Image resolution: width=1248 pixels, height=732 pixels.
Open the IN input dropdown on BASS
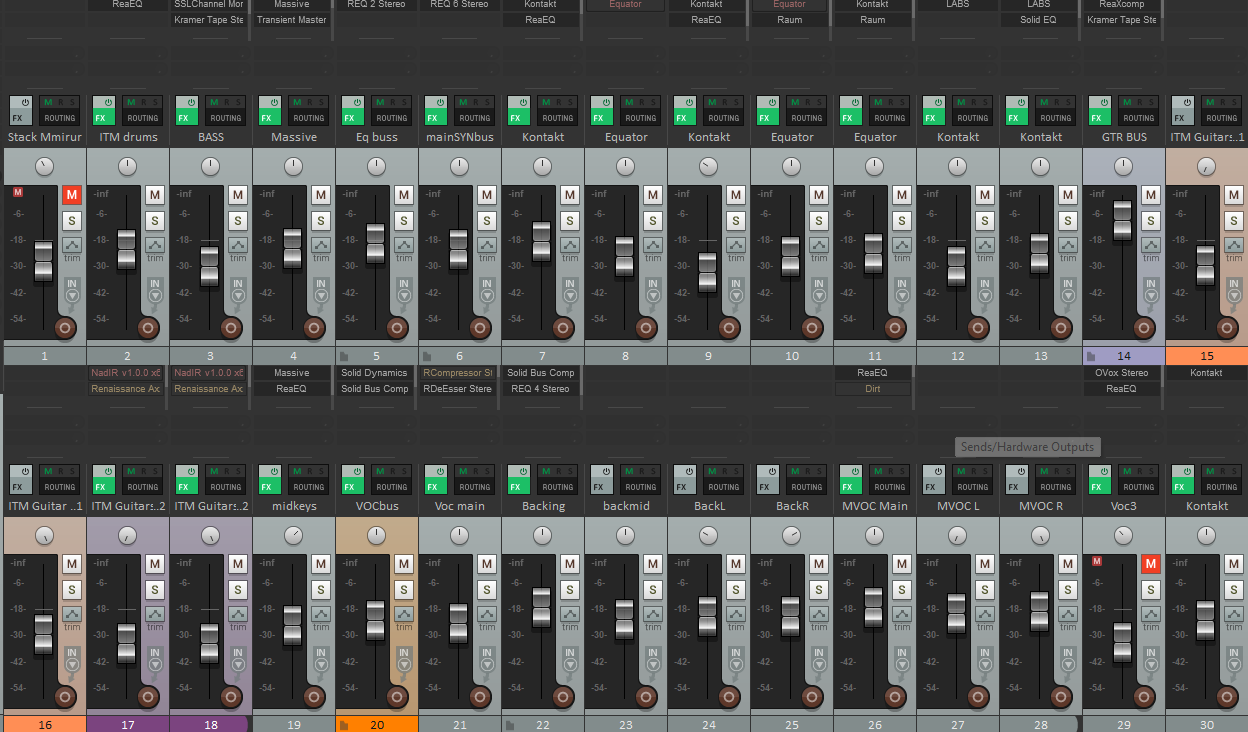click(x=237, y=290)
